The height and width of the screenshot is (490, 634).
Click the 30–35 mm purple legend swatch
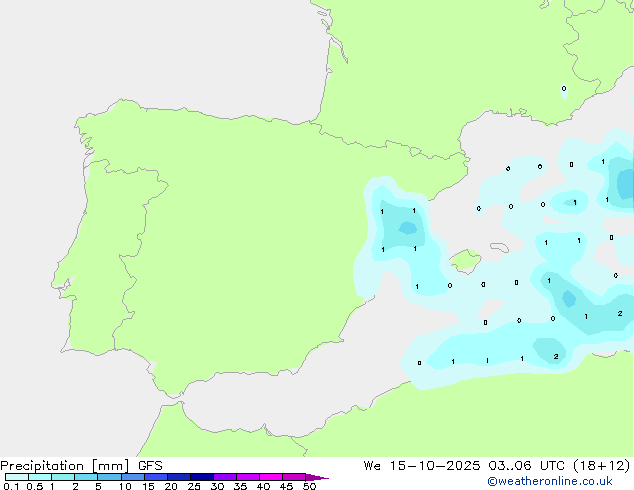pos(225,477)
